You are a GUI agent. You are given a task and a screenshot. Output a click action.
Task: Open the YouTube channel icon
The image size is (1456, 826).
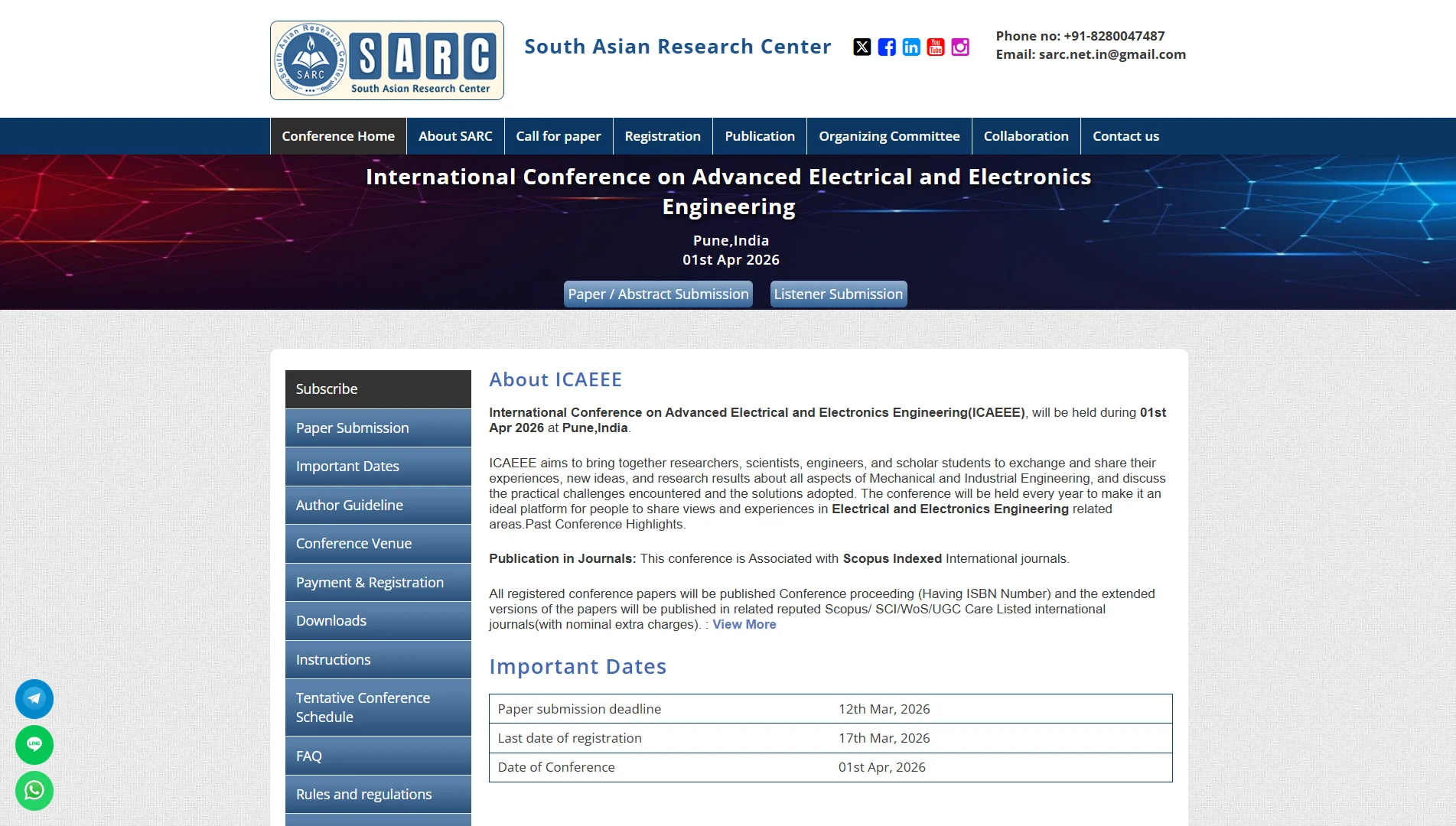(x=935, y=47)
